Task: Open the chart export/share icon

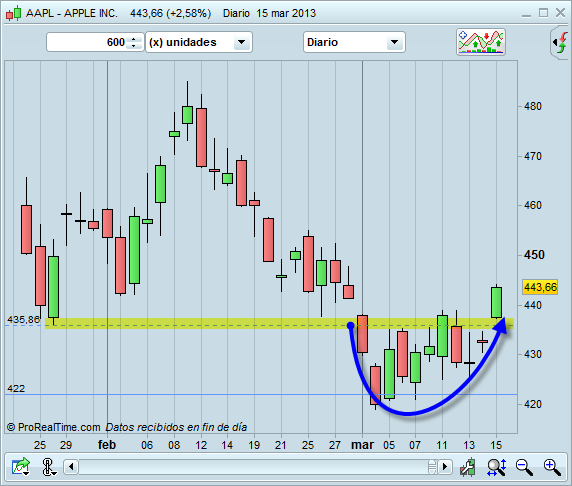Action: pos(20,467)
